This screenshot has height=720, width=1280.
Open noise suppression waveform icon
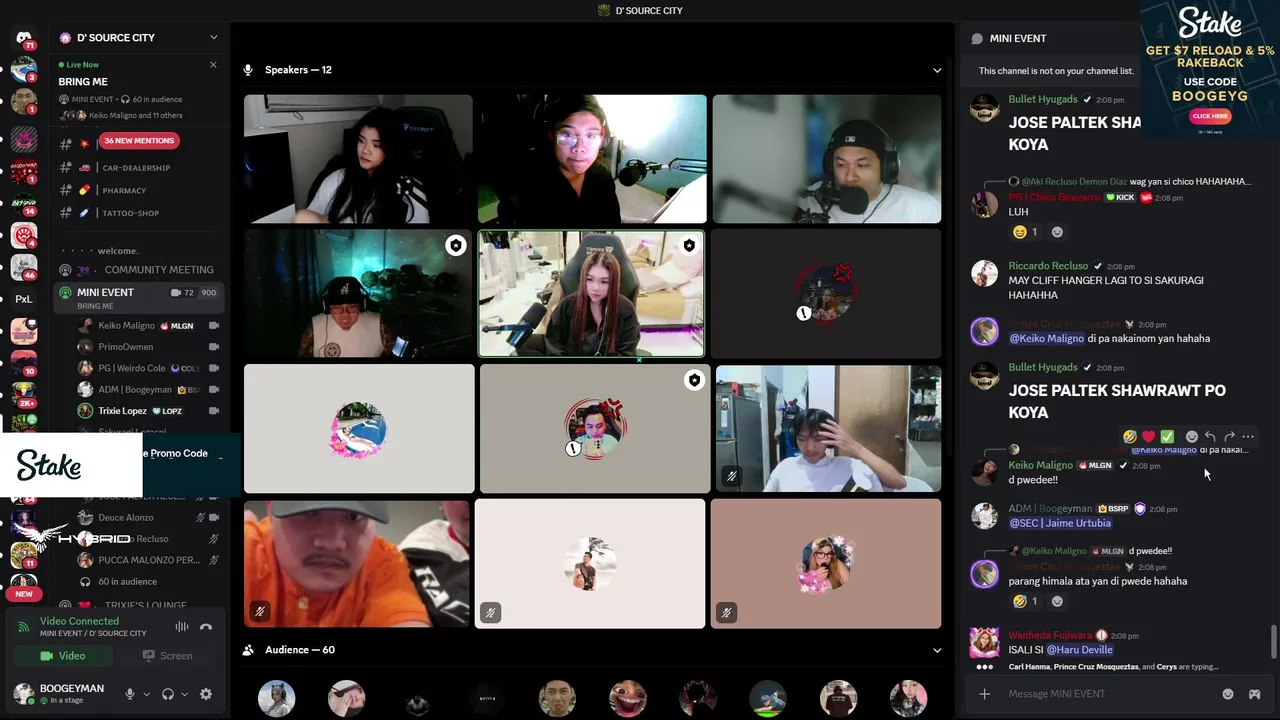pyautogui.click(x=182, y=627)
